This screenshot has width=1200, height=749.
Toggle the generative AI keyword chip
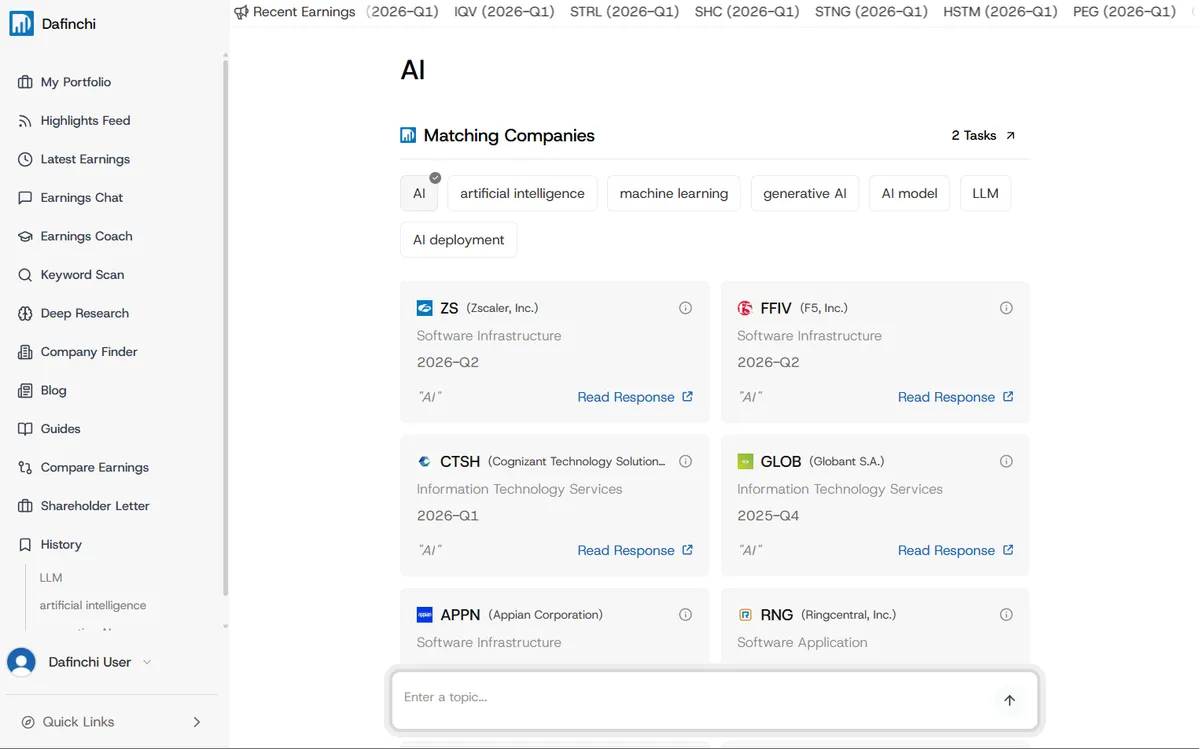coord(805,193)
